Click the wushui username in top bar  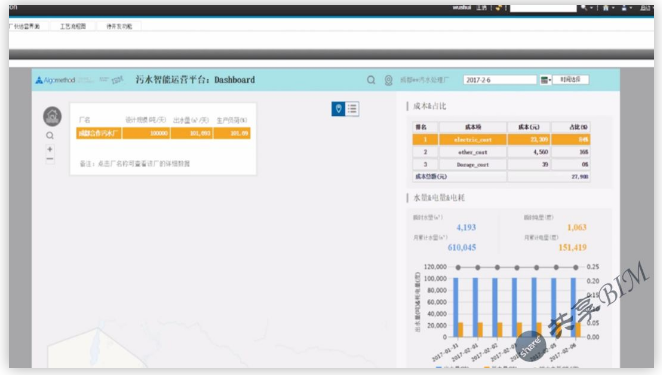pyautogui.click(x=461, y=8)
